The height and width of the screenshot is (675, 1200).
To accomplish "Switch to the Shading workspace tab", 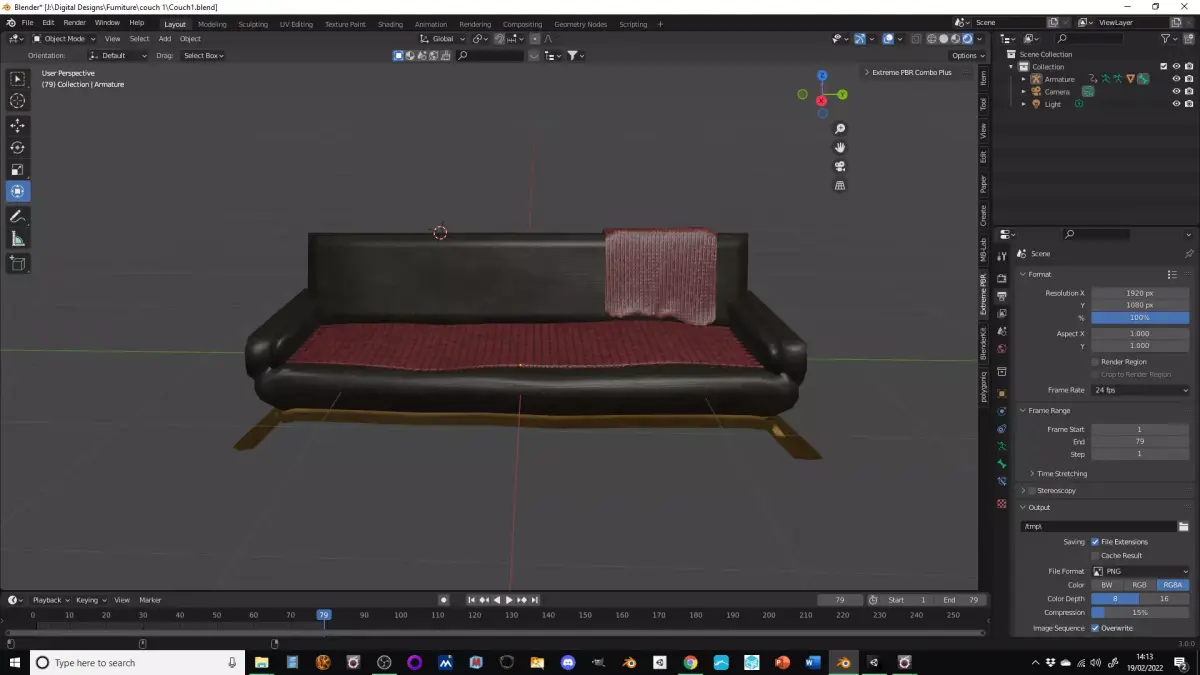I will (x=390, y=24).
